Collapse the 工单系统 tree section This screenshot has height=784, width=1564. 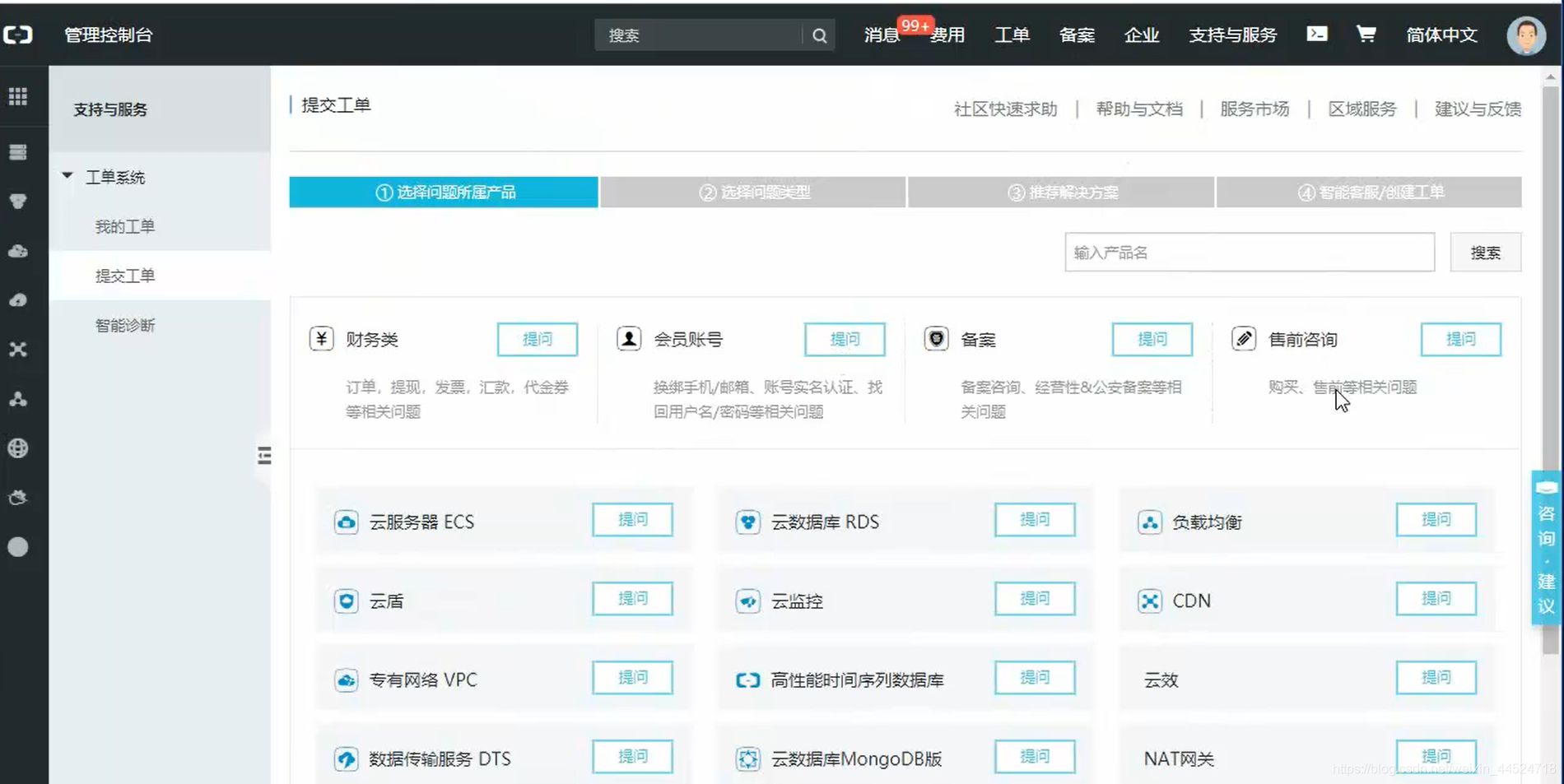[67, 176]
